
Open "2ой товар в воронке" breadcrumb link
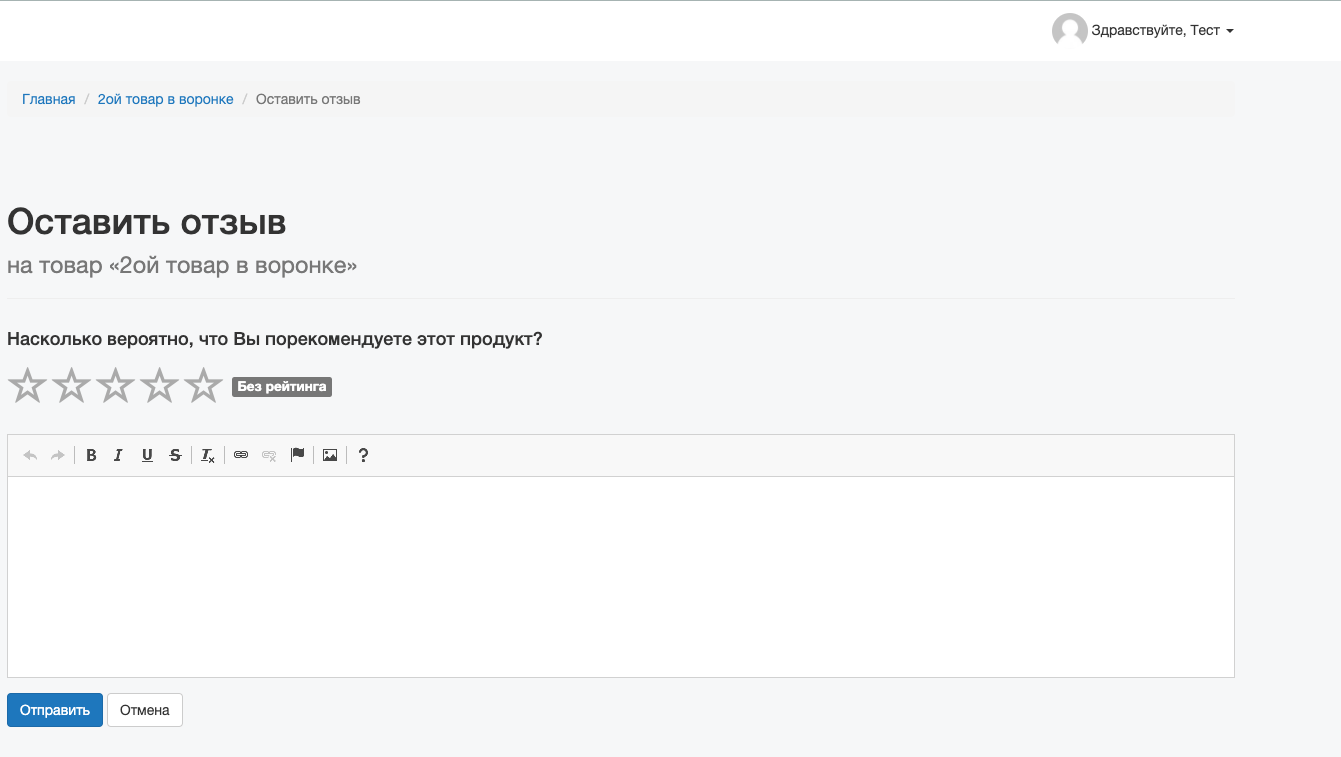165,99
